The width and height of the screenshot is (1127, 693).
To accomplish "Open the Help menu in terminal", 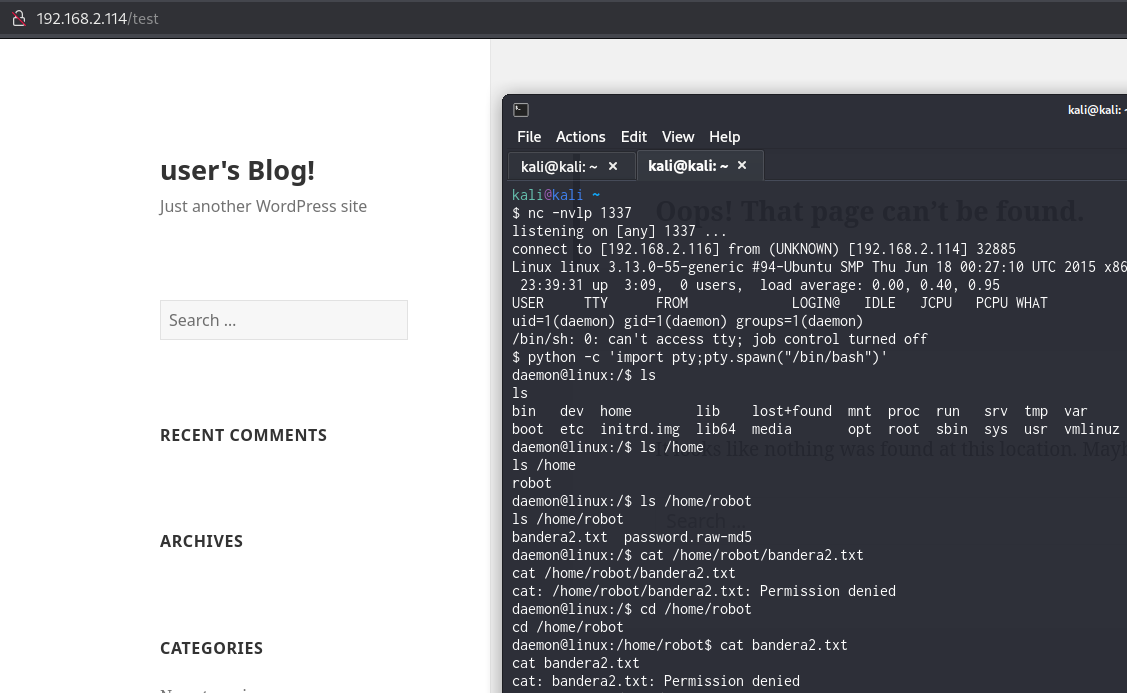I will pyautogui.click(x=724, y=137).
